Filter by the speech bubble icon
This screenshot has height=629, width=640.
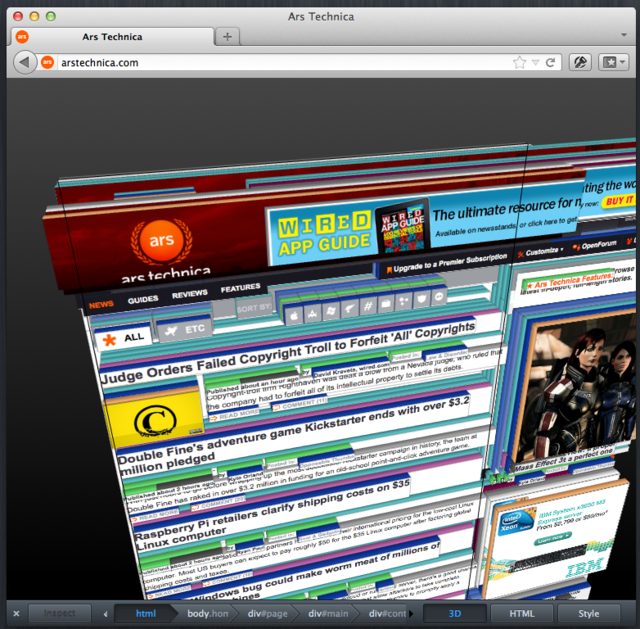pos(439,297)
